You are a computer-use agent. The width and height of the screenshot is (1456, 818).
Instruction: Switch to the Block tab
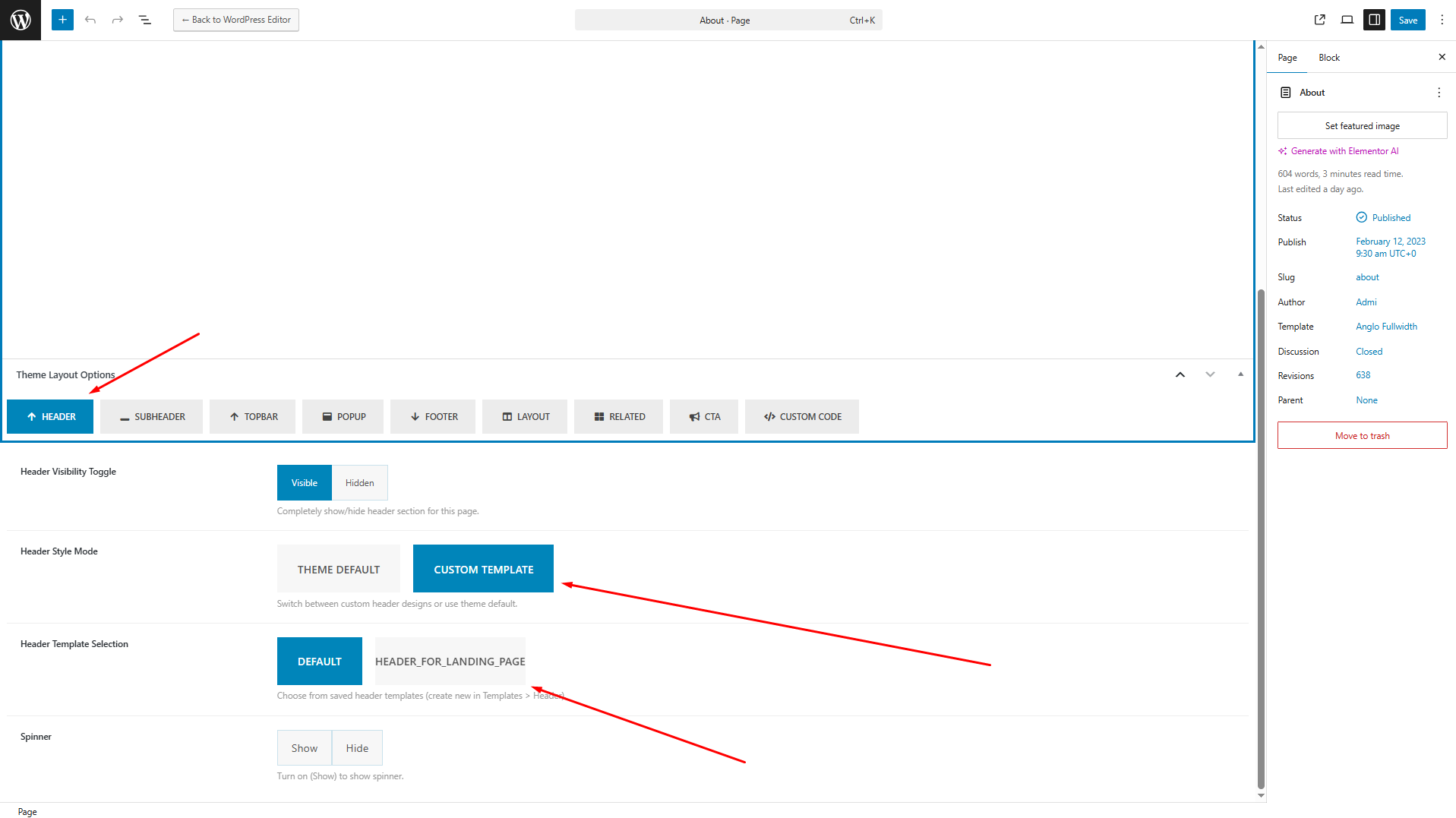[x=1328, y=58]
